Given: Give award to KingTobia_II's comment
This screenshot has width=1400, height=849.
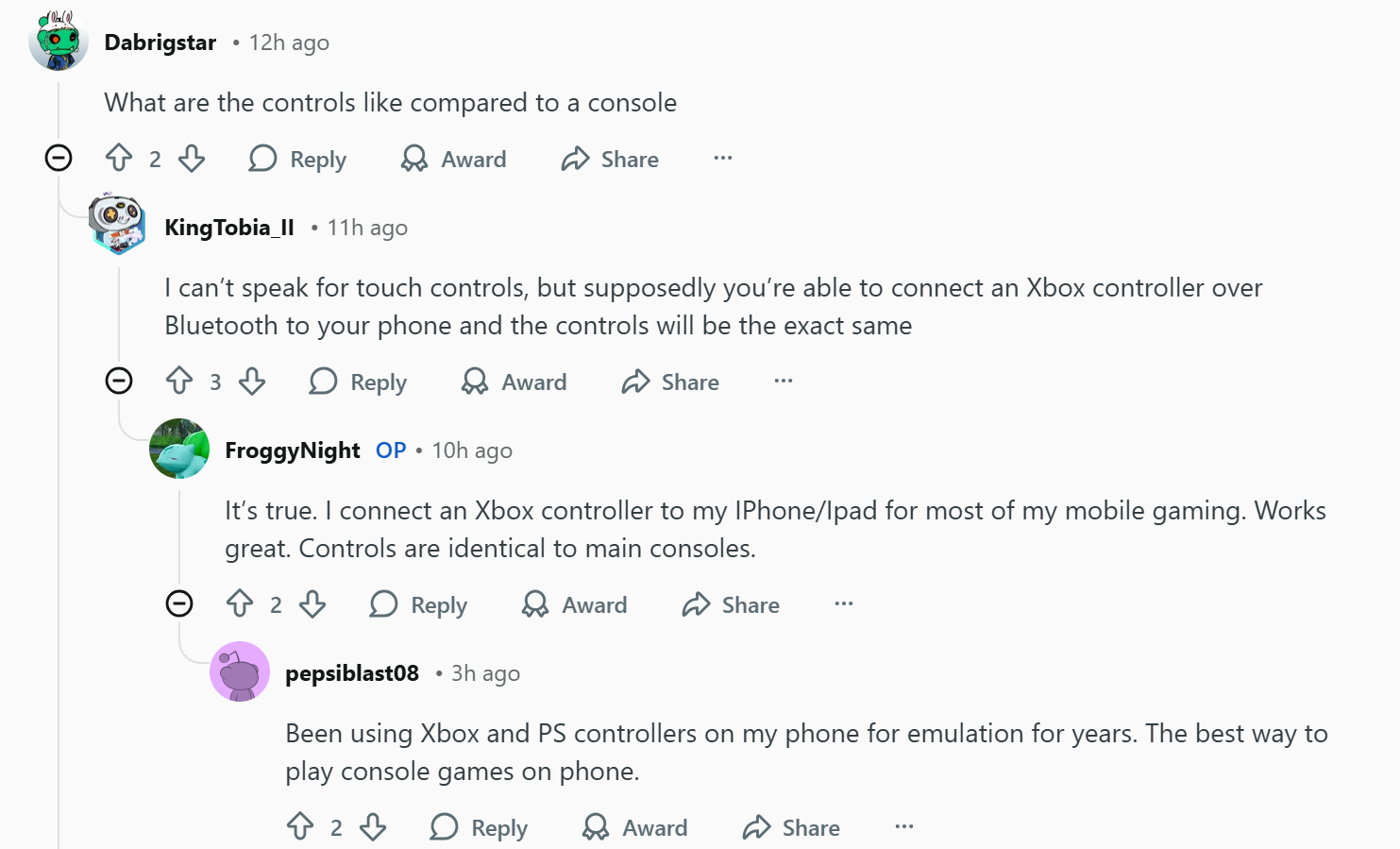Looking at the screenshot, I should 514,382.
